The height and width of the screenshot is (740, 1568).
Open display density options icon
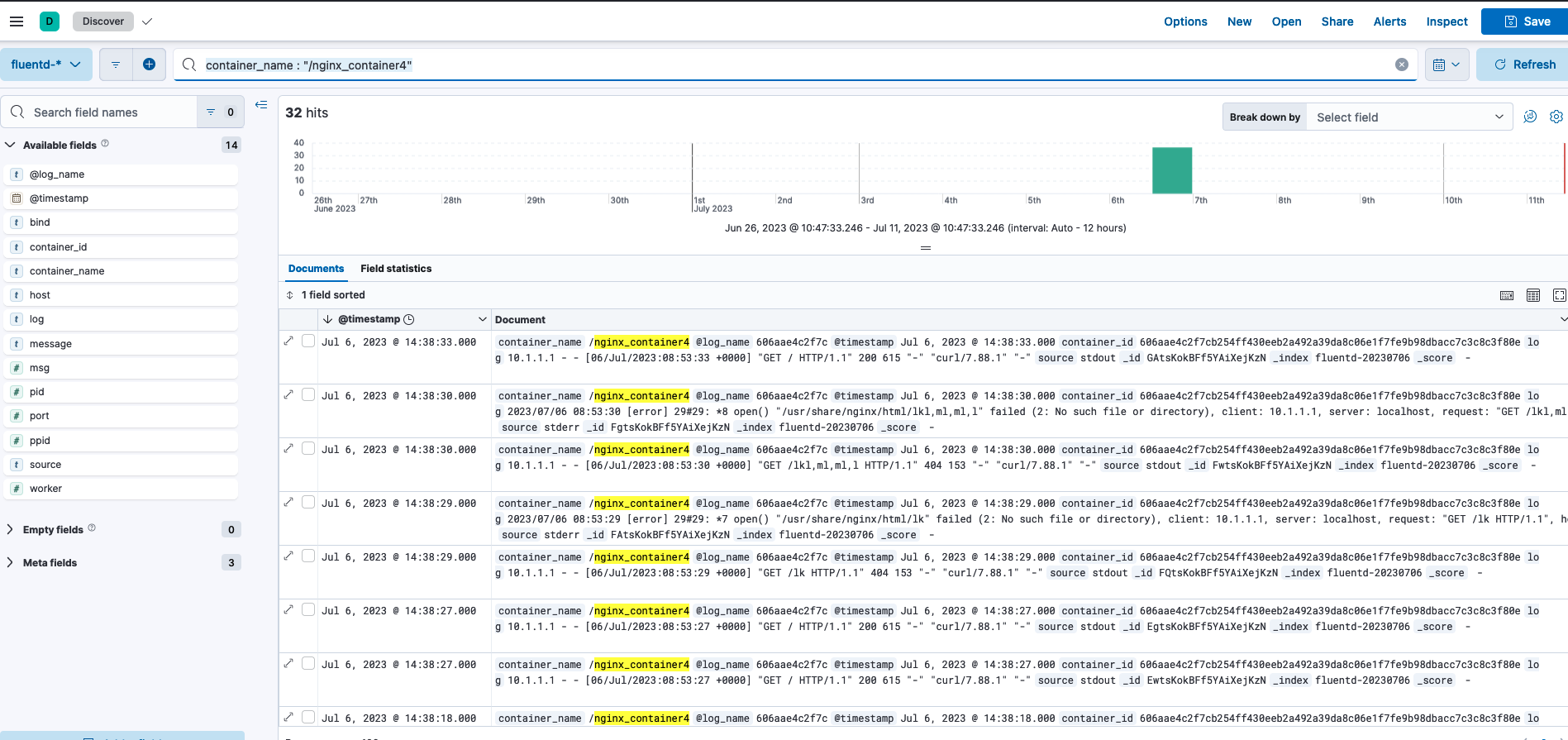coord(1533,295)
